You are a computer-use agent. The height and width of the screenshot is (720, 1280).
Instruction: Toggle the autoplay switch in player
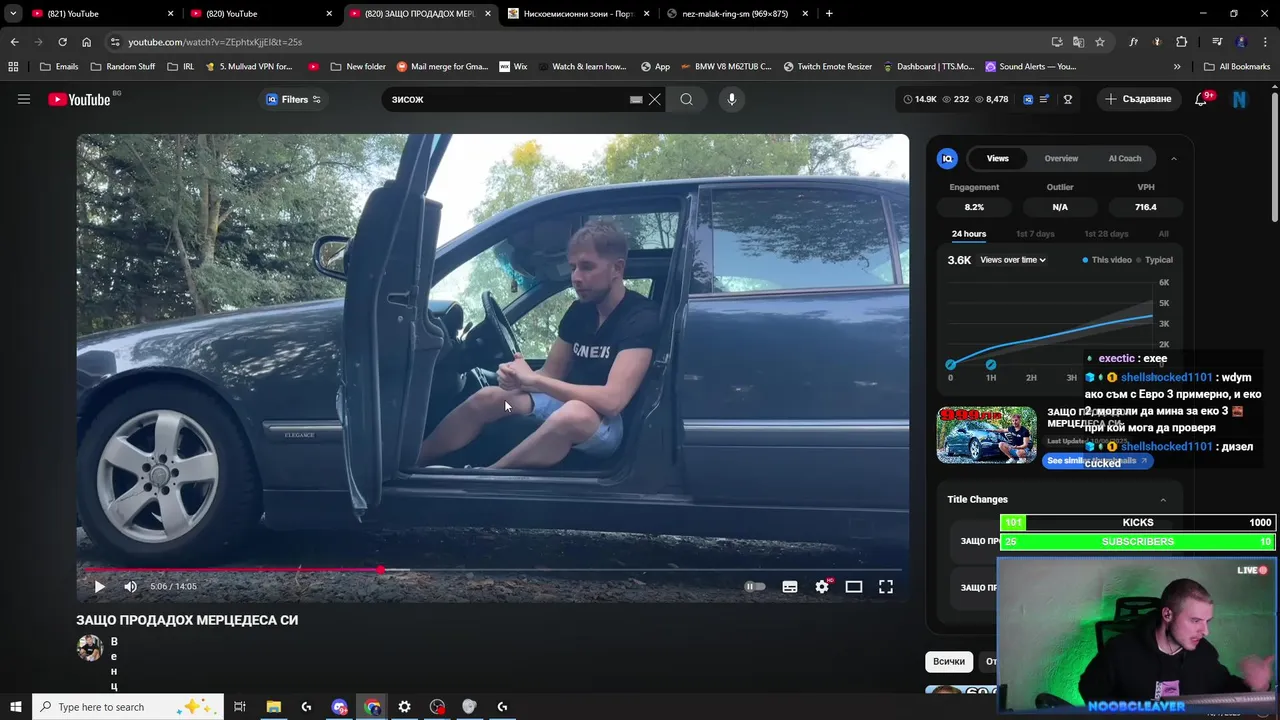755,586
